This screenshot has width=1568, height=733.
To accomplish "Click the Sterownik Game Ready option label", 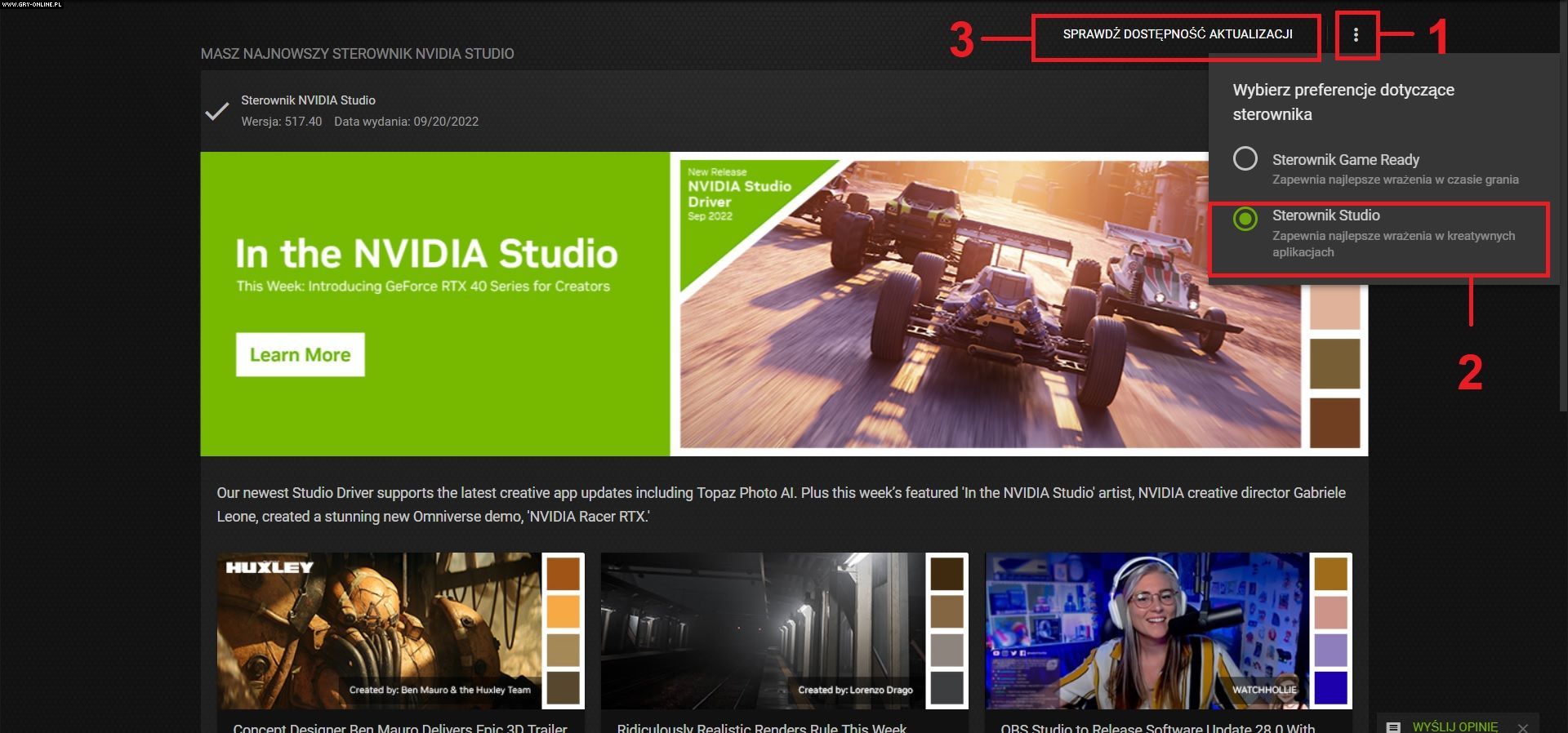I will pos(1345,160).
